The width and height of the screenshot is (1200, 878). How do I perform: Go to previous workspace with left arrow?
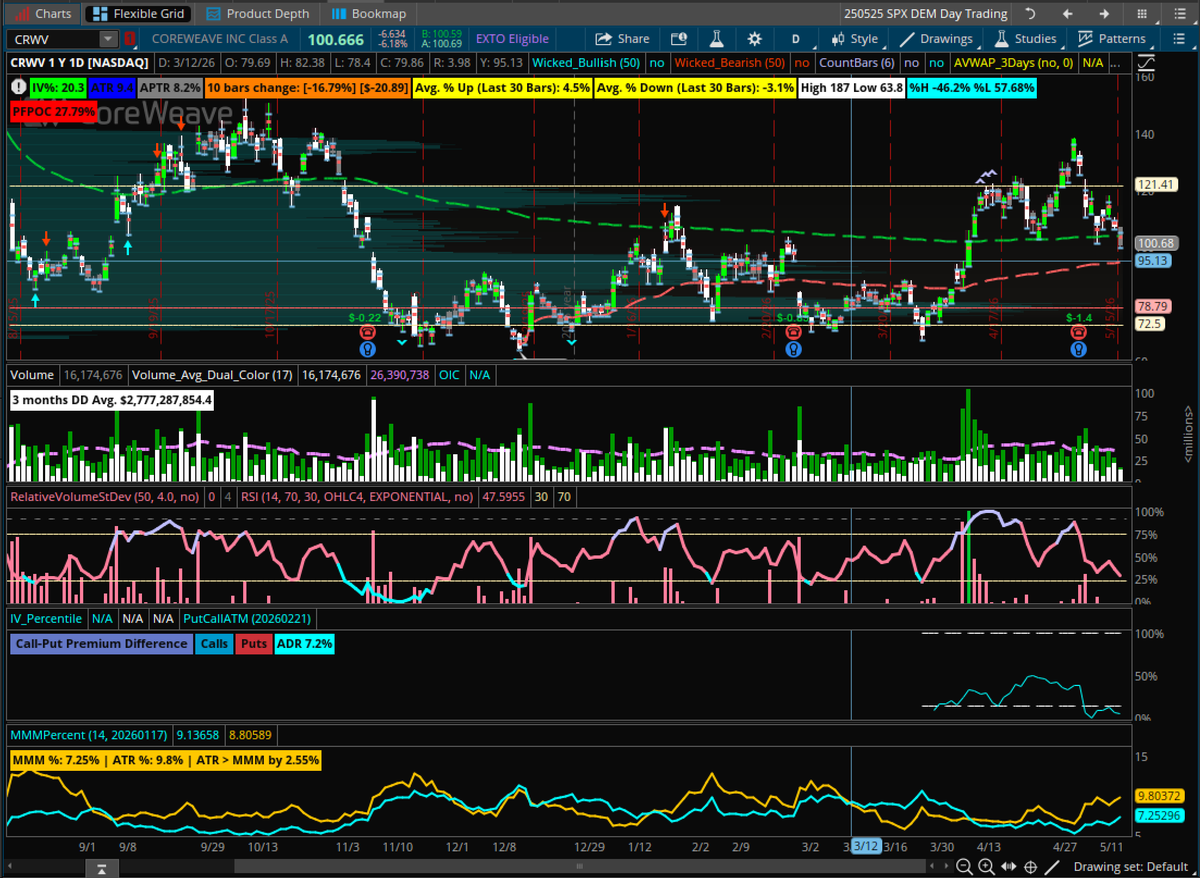(x=1067, y=14)
